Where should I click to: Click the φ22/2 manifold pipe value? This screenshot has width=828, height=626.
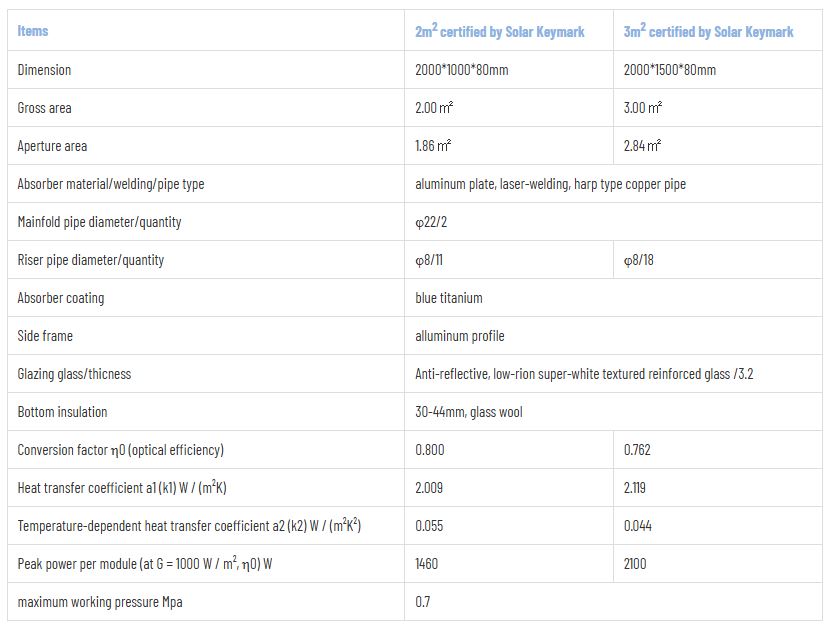click(x=431, y=222)
